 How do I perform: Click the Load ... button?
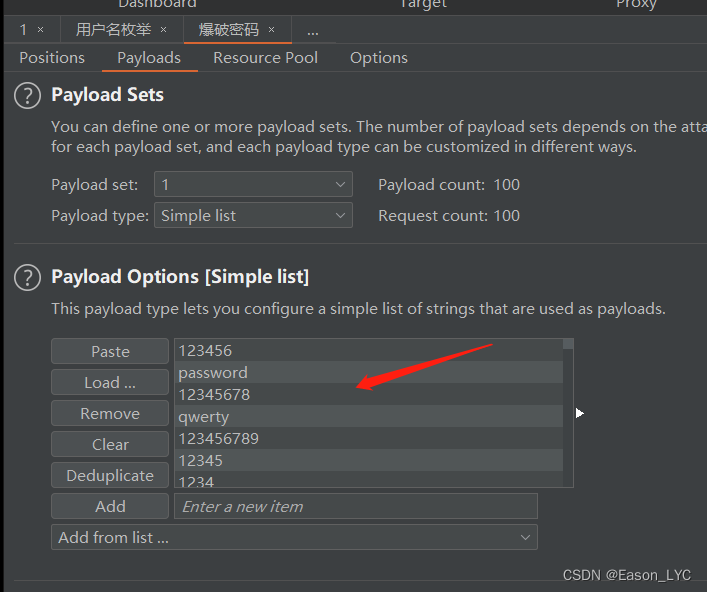(x=110, y=382)
